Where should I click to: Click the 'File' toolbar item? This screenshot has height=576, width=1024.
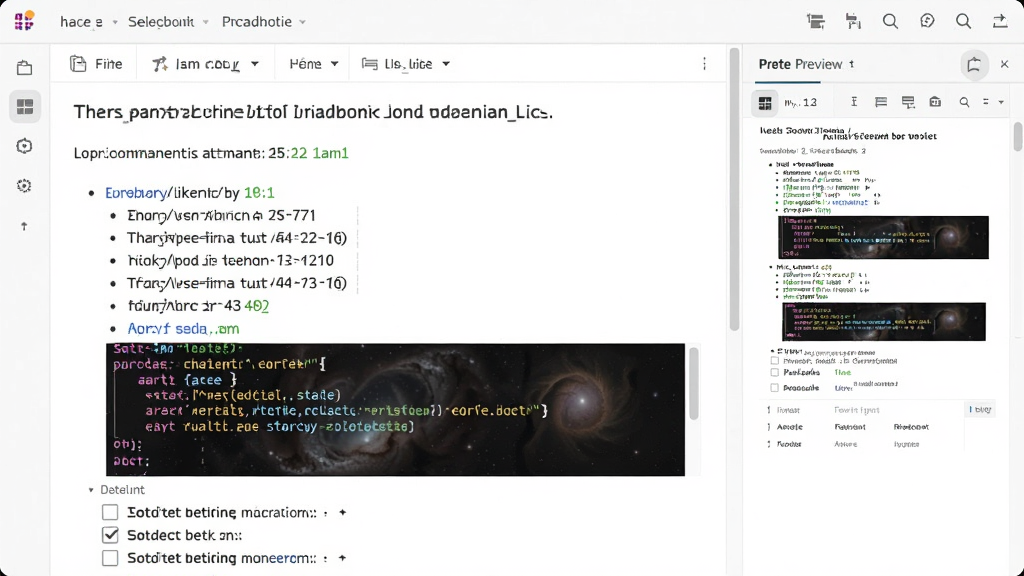click(x=96, y=64)
